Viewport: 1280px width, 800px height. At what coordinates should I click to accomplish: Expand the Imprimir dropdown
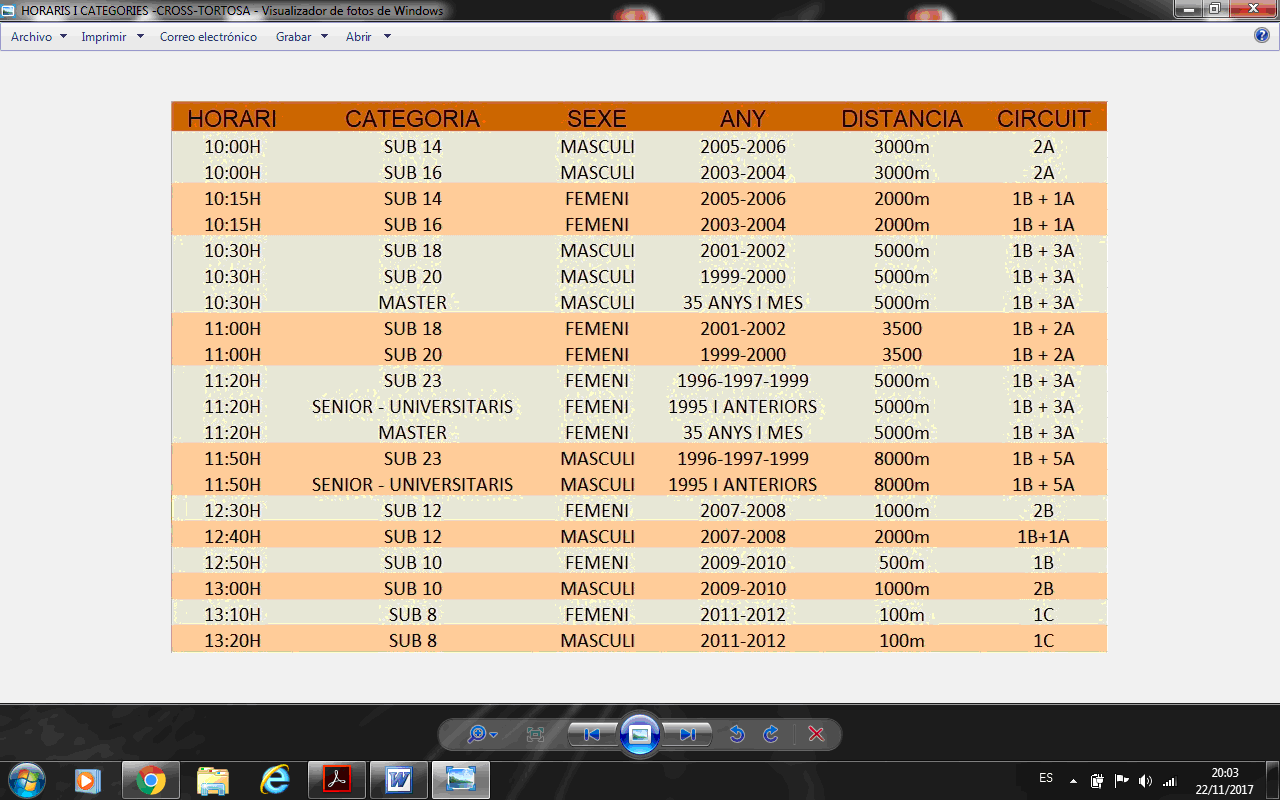[x=112, y=37]
